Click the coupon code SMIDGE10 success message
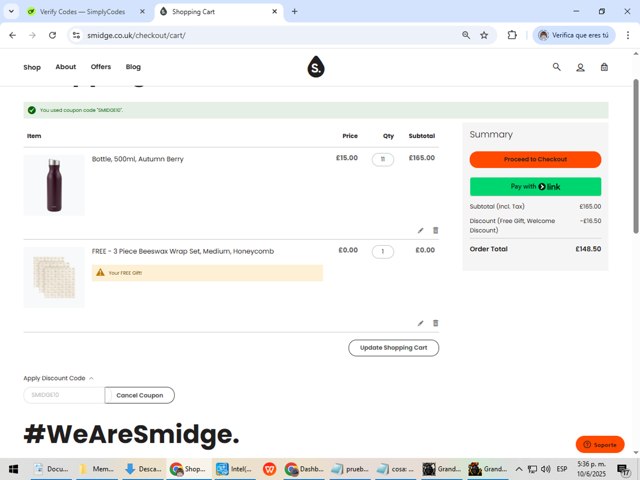This screenshot has width=640, height=480. point(316,110)
